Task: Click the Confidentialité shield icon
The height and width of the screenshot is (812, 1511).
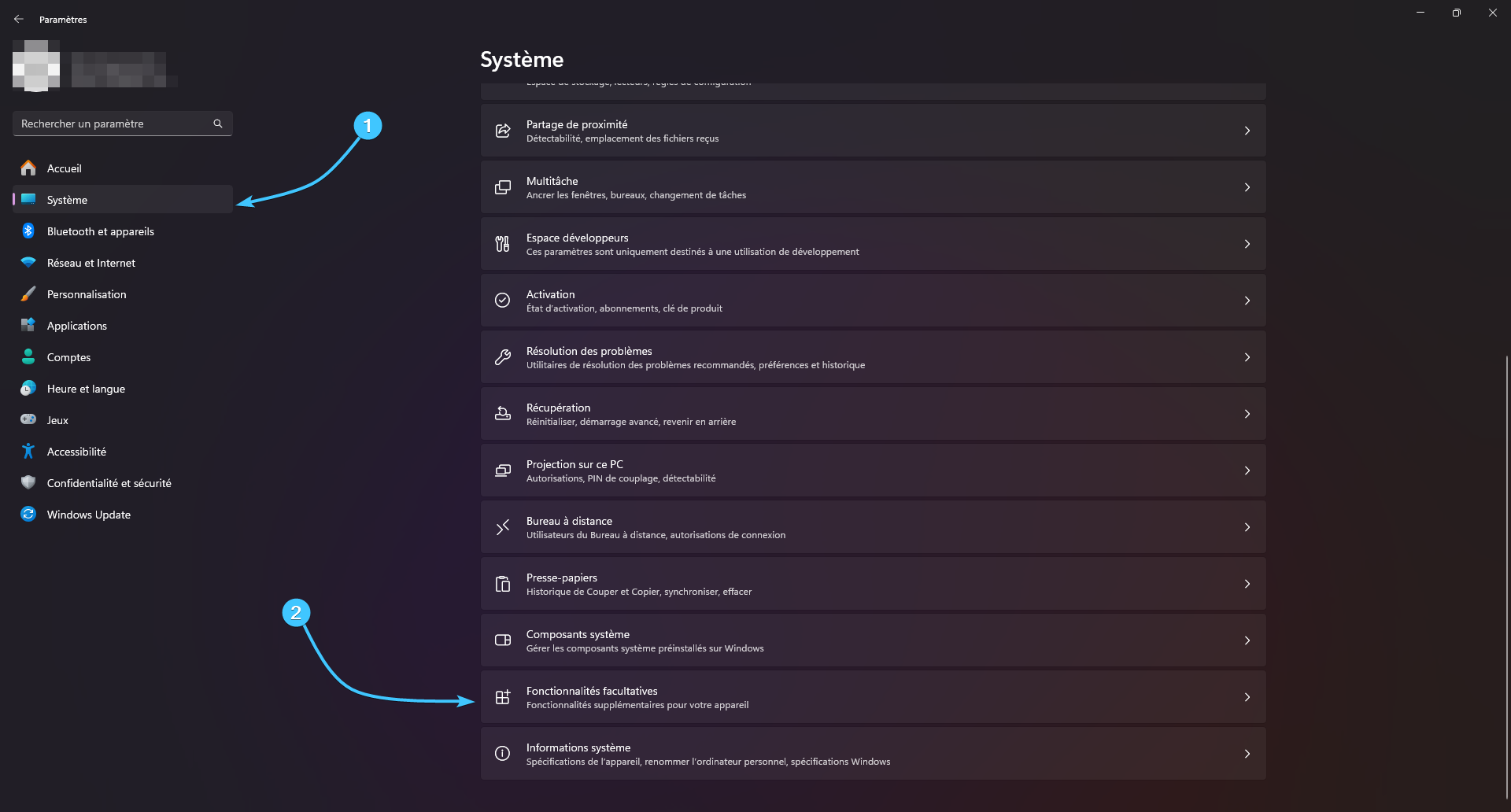Action: click(28, 482)
